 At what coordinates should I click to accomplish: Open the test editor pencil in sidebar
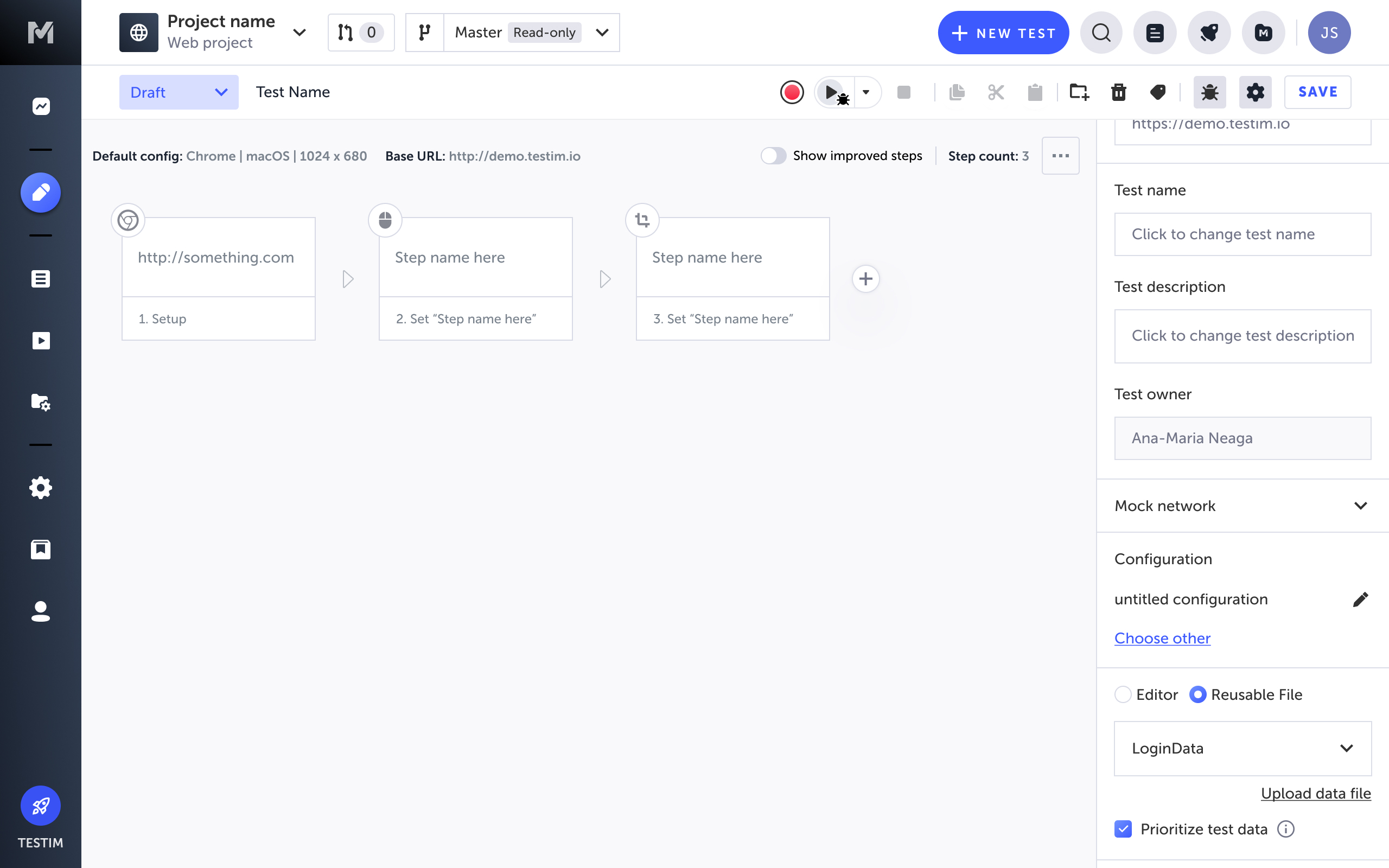pyautogui.click(x=40, y=192)
